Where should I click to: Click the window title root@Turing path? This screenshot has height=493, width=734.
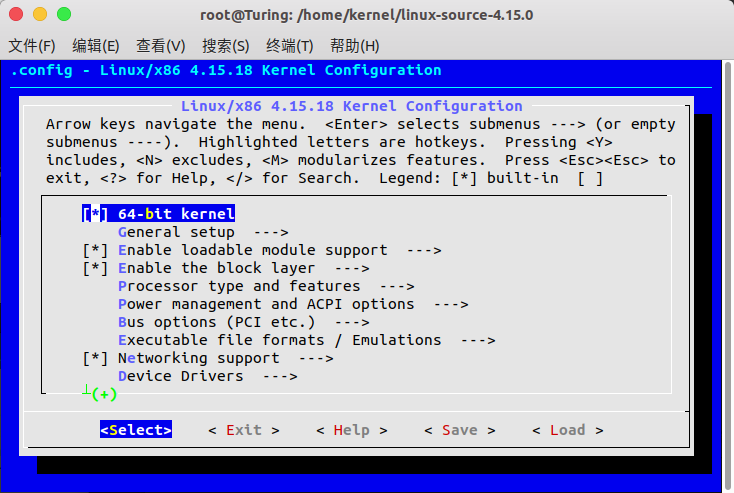[367, 15]
